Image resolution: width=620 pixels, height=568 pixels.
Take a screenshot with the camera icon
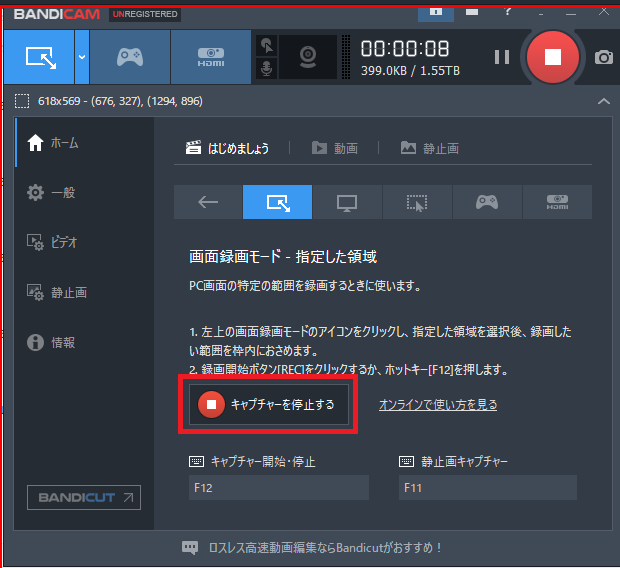pyautogui.click(x=604, y=57)
